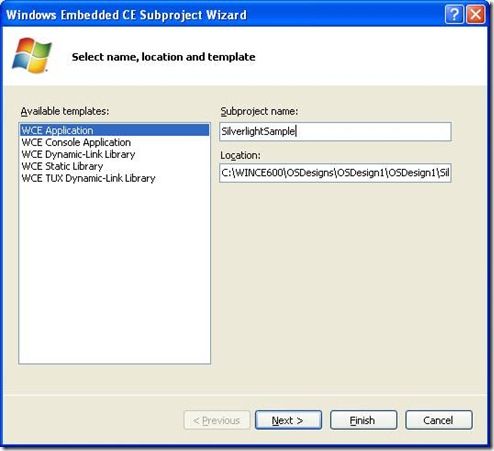The height and width of the screenshot is (451, 494).
Task: Click the disabled Previous button
Action: coord(217,420)
